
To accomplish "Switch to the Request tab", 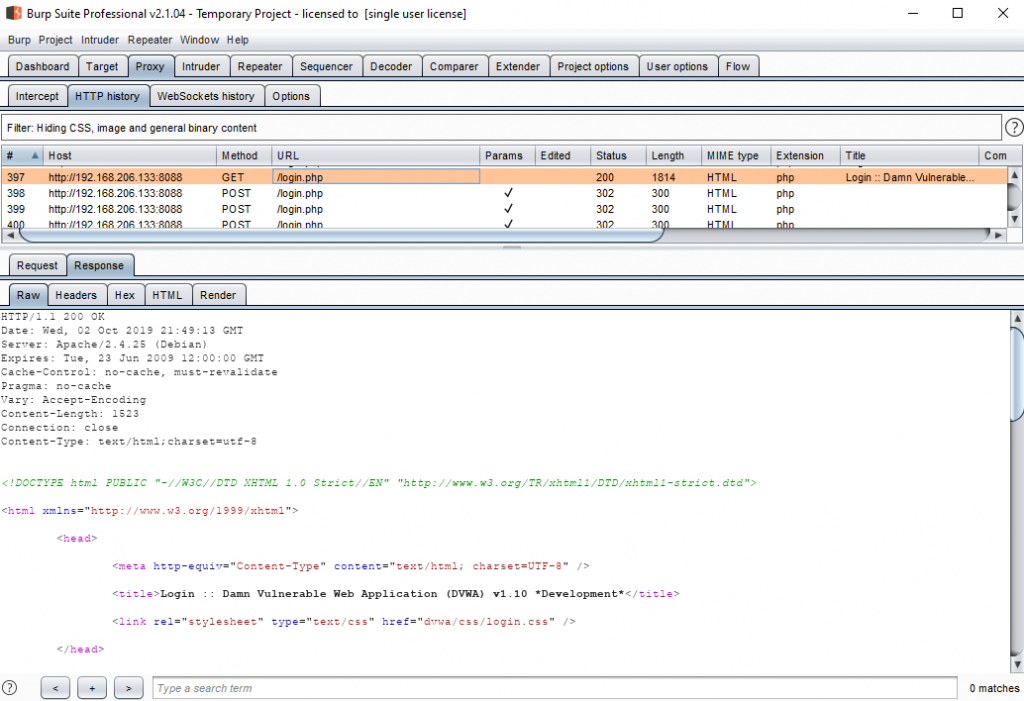I will (x=37, y=266).
